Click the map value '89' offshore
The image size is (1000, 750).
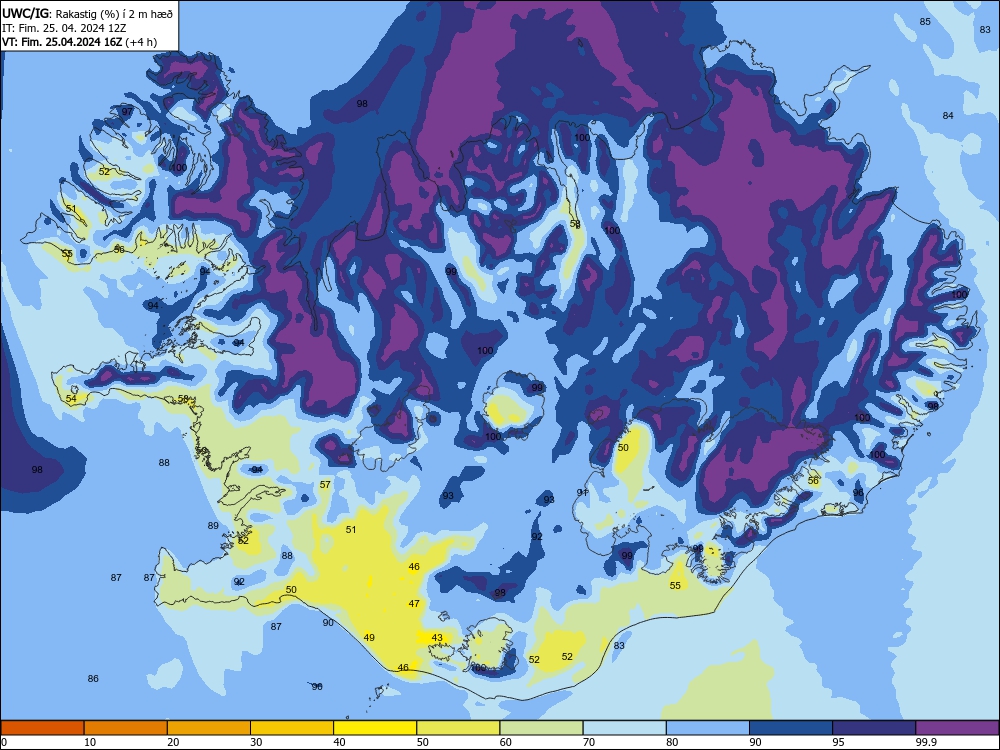213,526
